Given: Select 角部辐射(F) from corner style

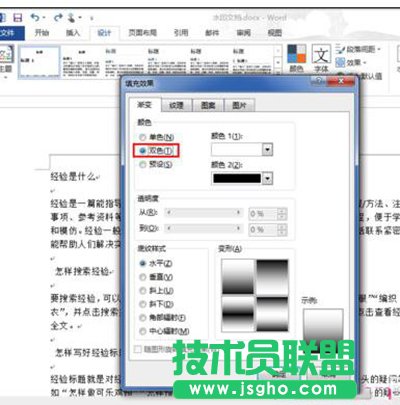Looking at the screenshot, I should point(163,318).
